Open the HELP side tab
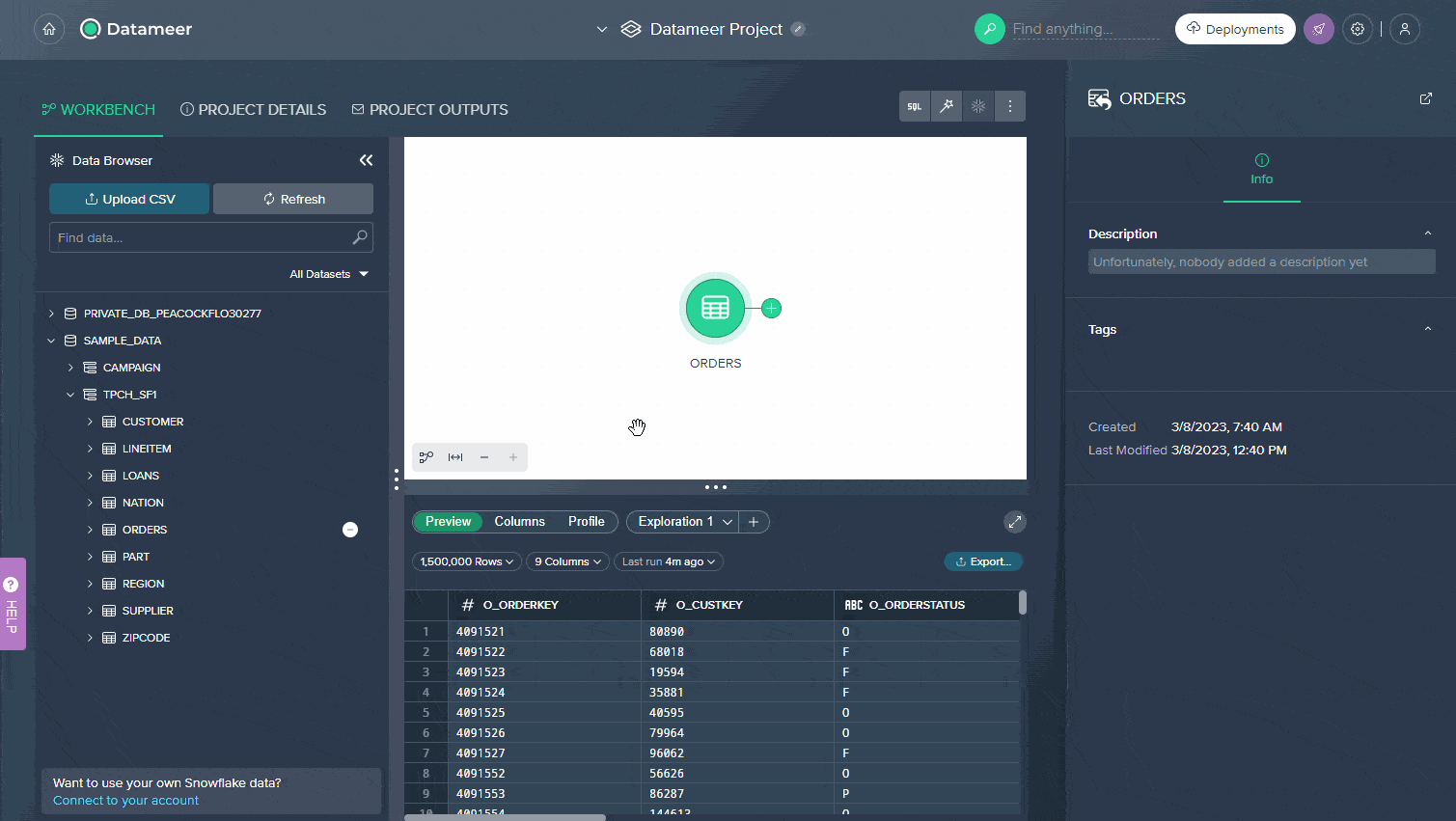Image resolution: width=1456 pixels, height=821 pixels. tap(12, 604)
